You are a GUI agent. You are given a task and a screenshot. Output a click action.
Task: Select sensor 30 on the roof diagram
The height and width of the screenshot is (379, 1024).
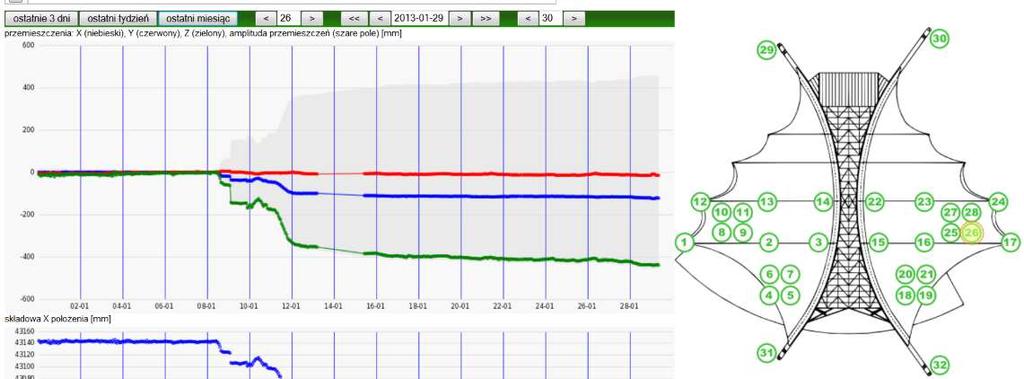point(939,39)
